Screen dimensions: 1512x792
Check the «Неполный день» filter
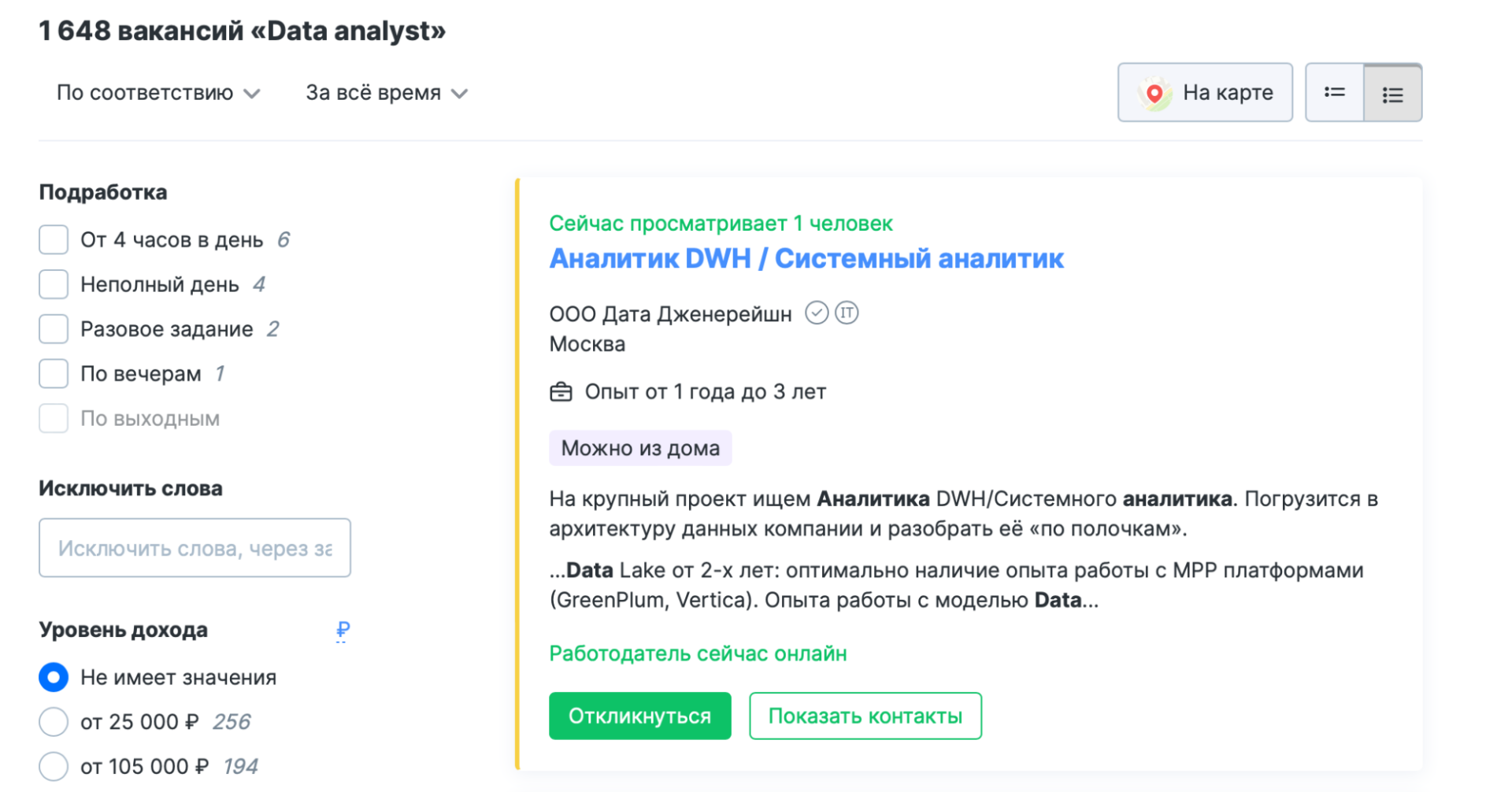53,284
